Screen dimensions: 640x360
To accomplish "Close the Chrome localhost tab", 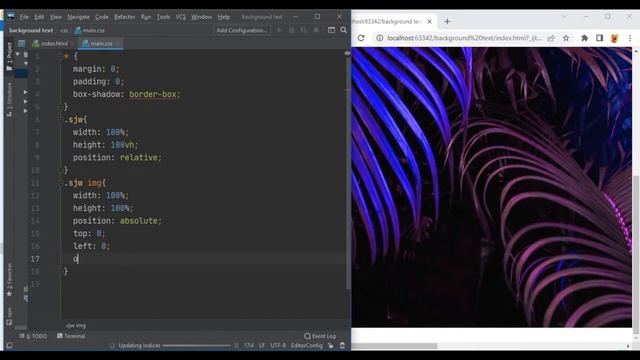I will [429, 22].
